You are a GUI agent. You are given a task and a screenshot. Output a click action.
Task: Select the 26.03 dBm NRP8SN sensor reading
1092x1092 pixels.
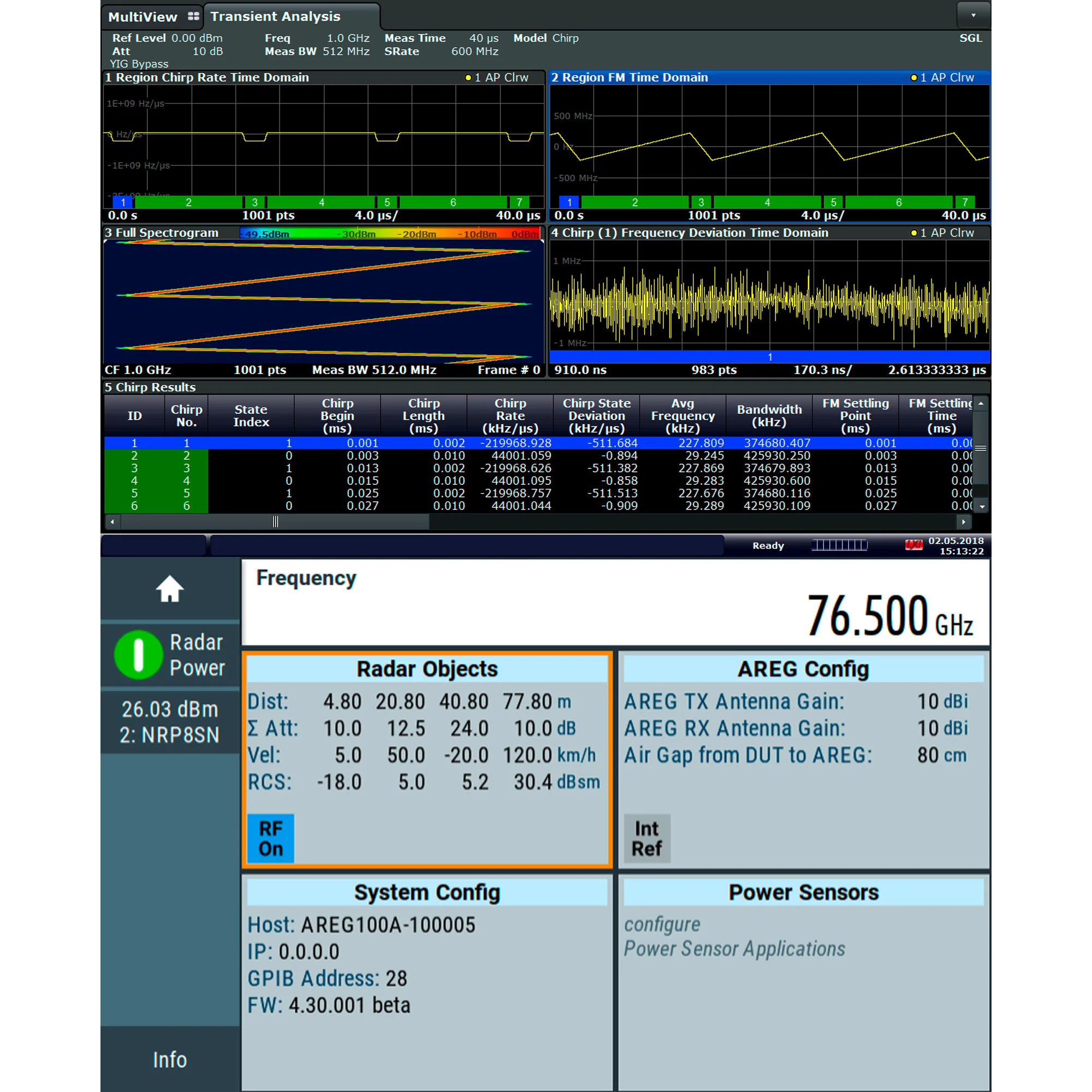(170, 722)
